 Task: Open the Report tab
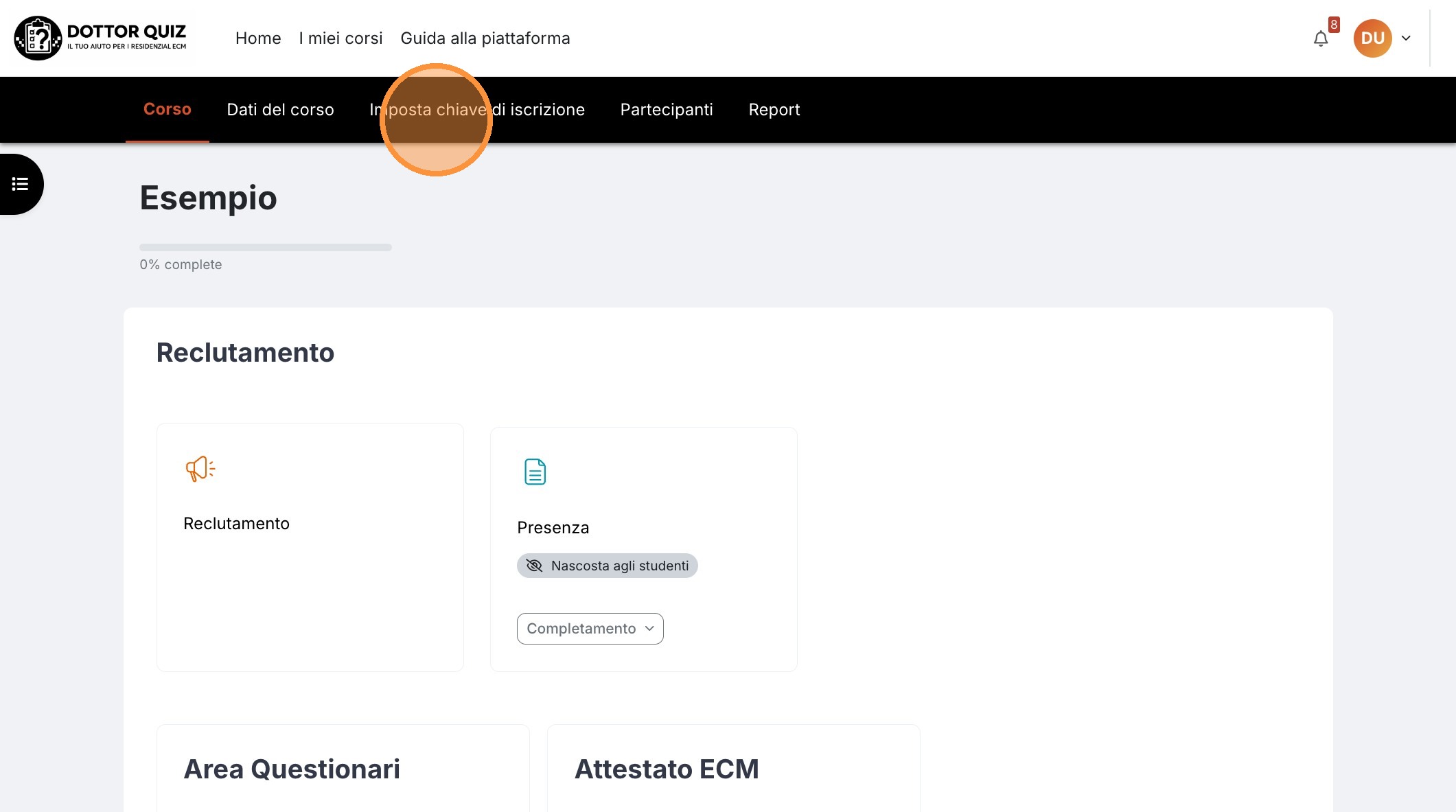tap(774, 110)
